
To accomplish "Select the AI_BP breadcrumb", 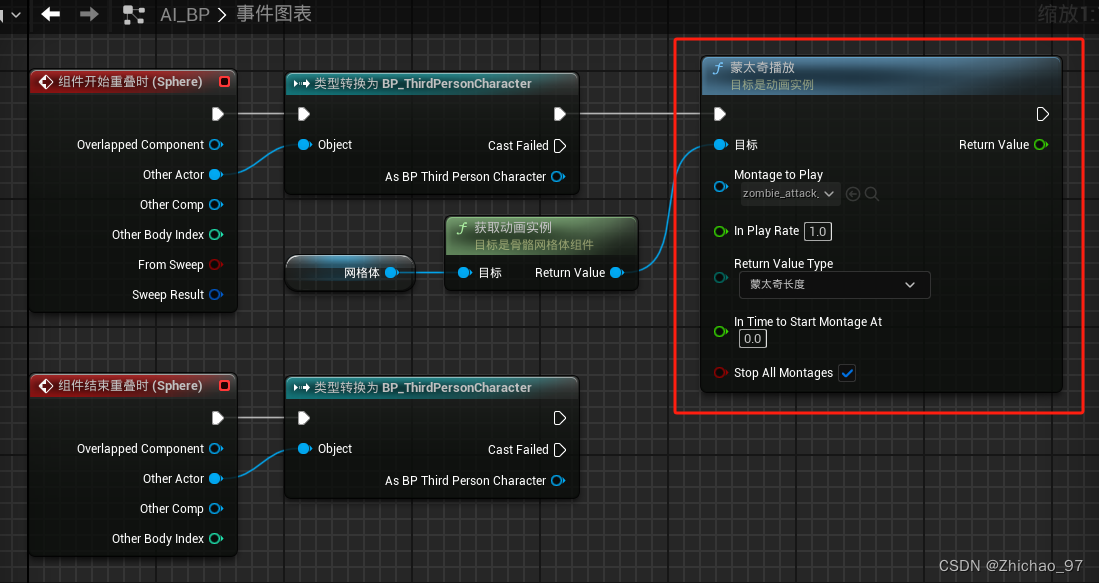I will pos(182,14).
